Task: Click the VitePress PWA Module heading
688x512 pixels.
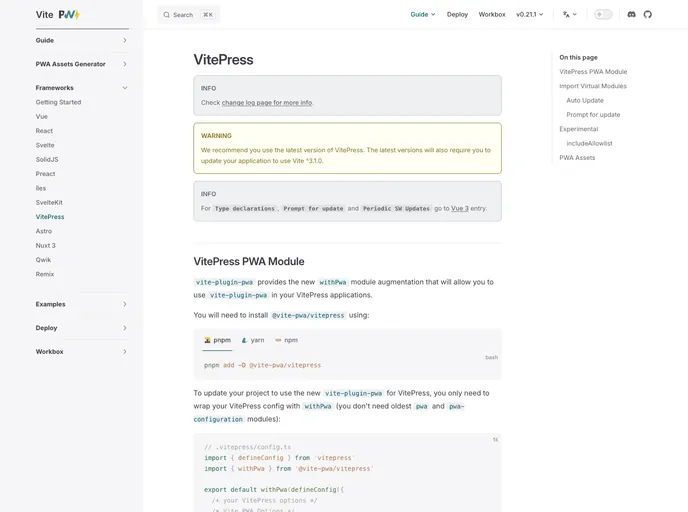Action: click(x=249, y=261)
